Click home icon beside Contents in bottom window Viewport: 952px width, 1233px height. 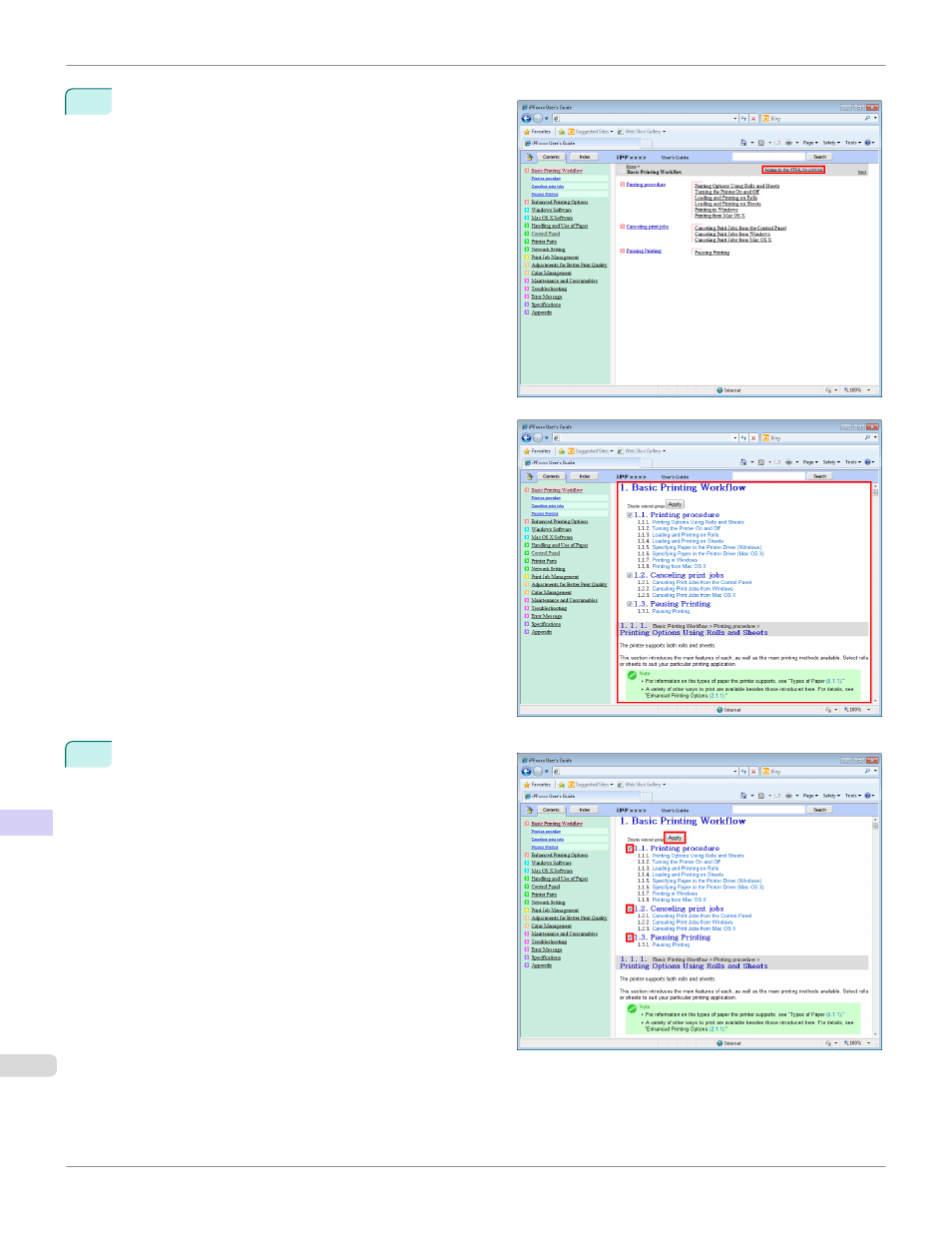(530, 810)
